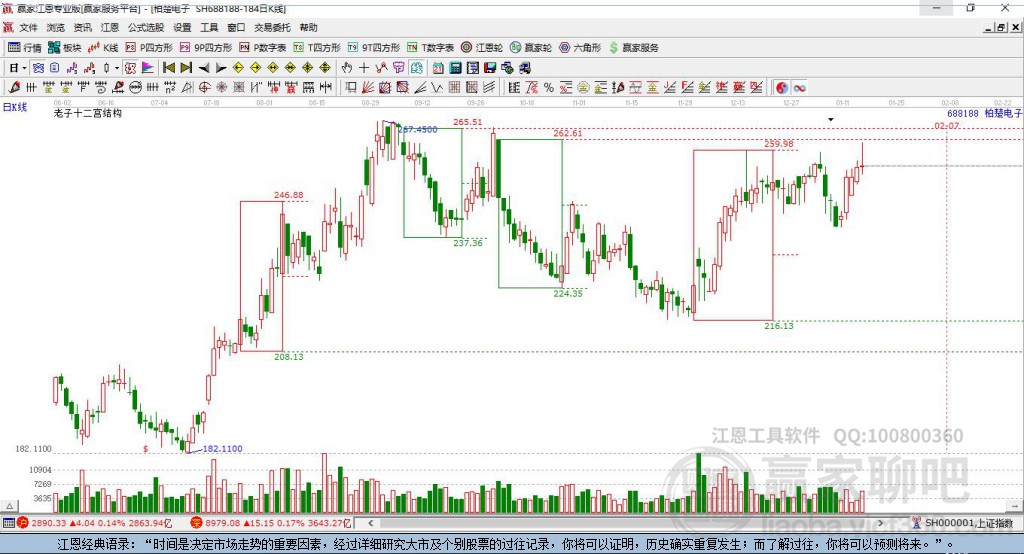
Task: Click the first yellow diamond arrow icon
Action: click(x=238, y=68)
